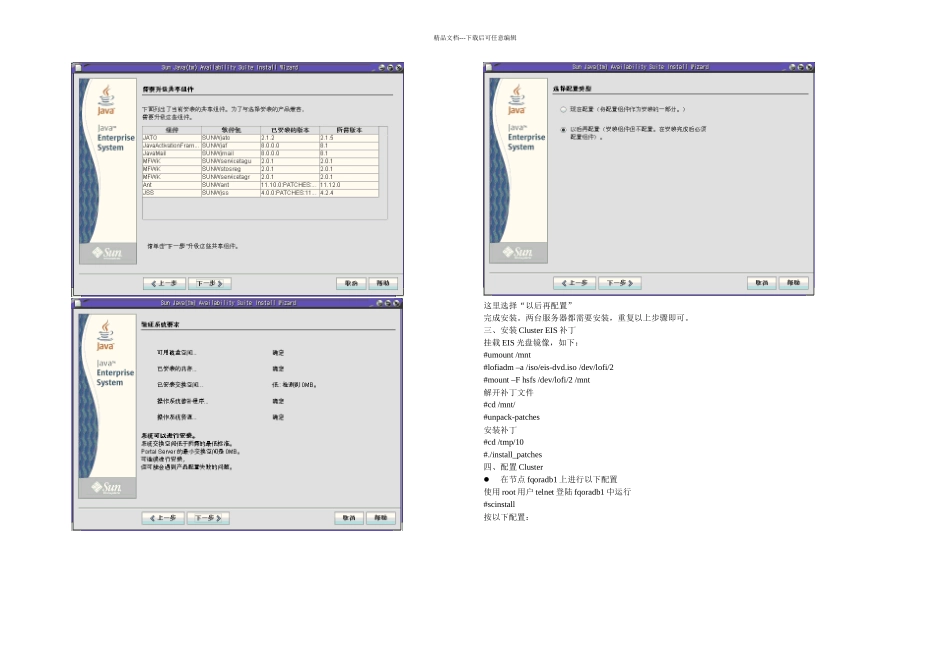Click the Java logo in the upgrade wizard
This screenshot has height=672, width=950.
[x=106, y=103]
